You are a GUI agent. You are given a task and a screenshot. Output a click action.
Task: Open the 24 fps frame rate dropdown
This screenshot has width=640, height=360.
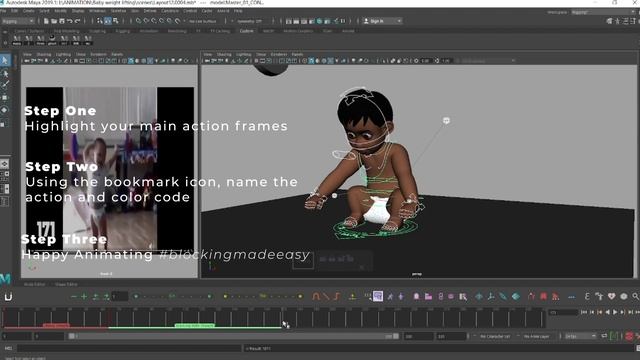tap(580, 336)
